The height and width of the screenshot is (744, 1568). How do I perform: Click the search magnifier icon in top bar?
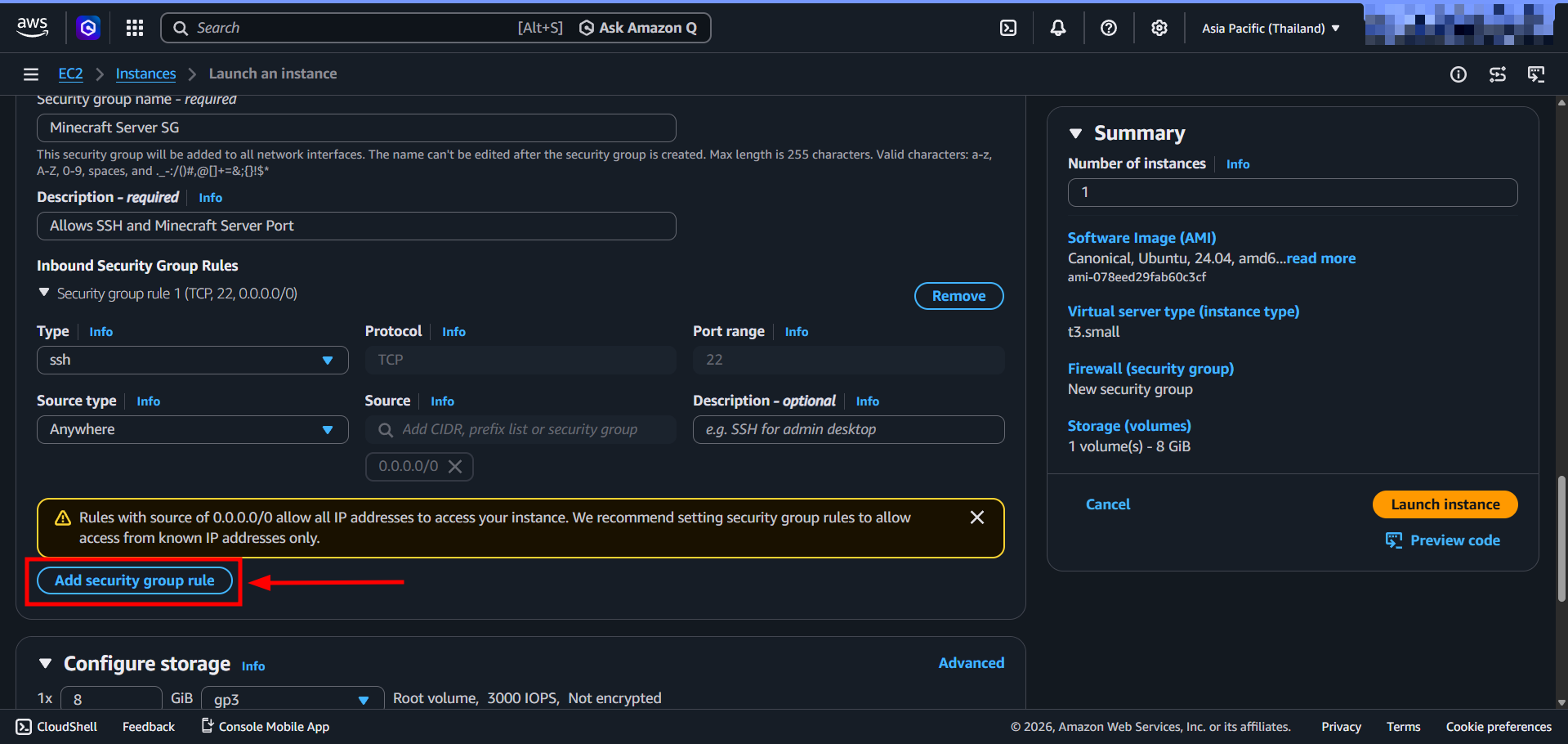(x=181, y=28)
